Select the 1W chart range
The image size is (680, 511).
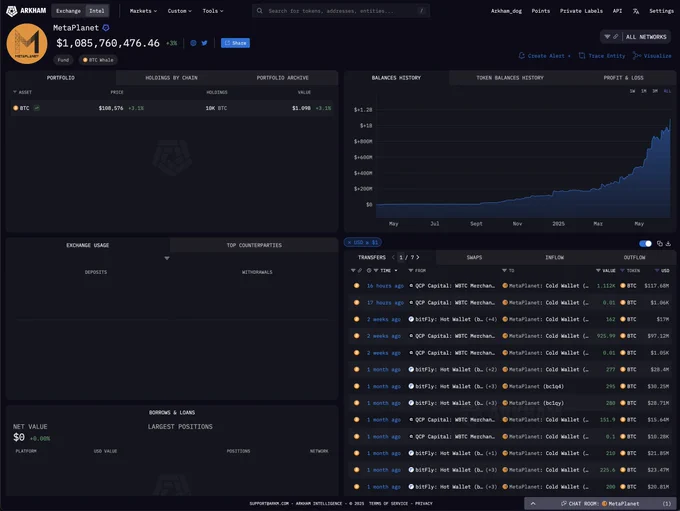(x=632, y=91)
